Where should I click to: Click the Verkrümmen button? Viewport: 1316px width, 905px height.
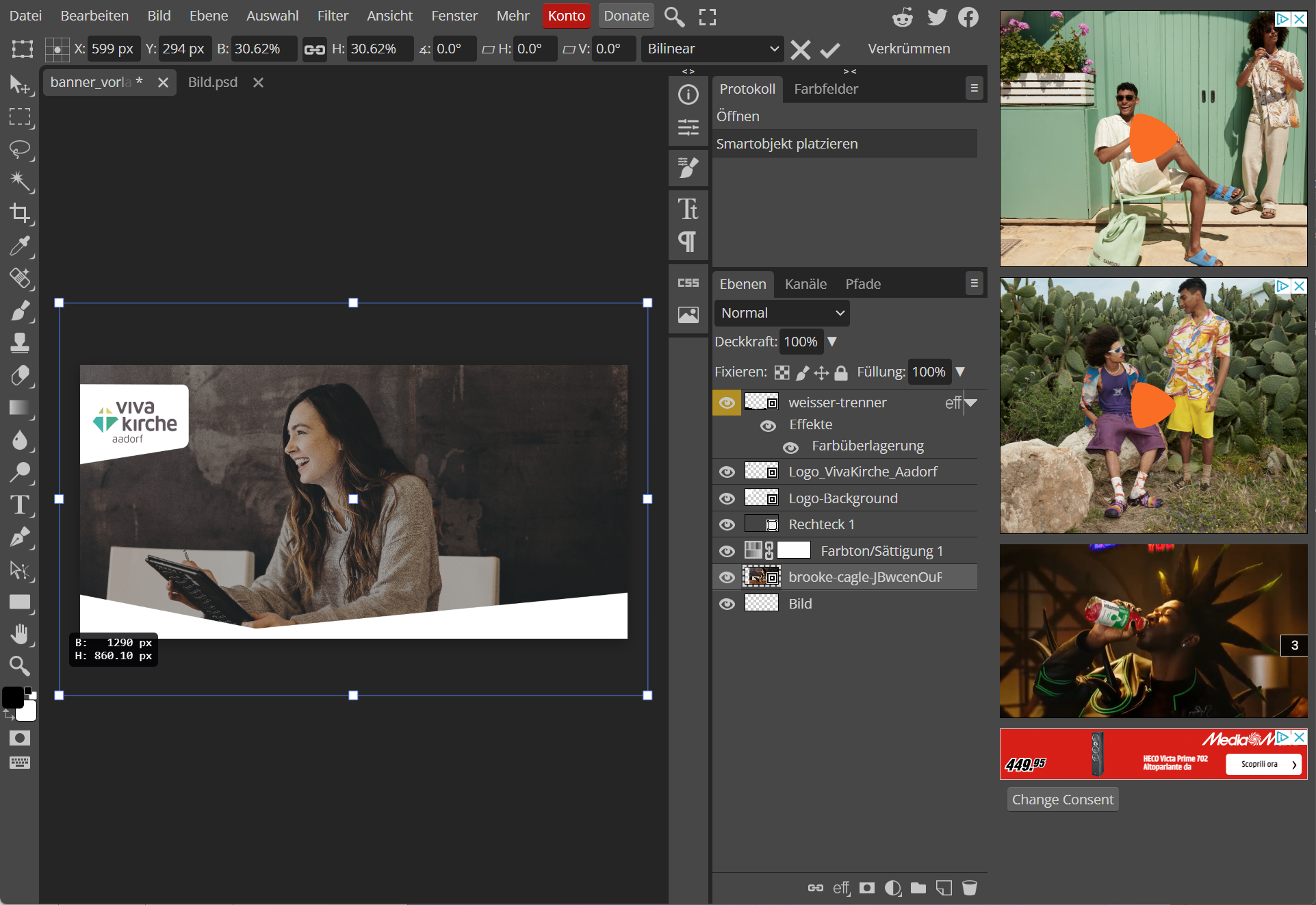point(908,49)
